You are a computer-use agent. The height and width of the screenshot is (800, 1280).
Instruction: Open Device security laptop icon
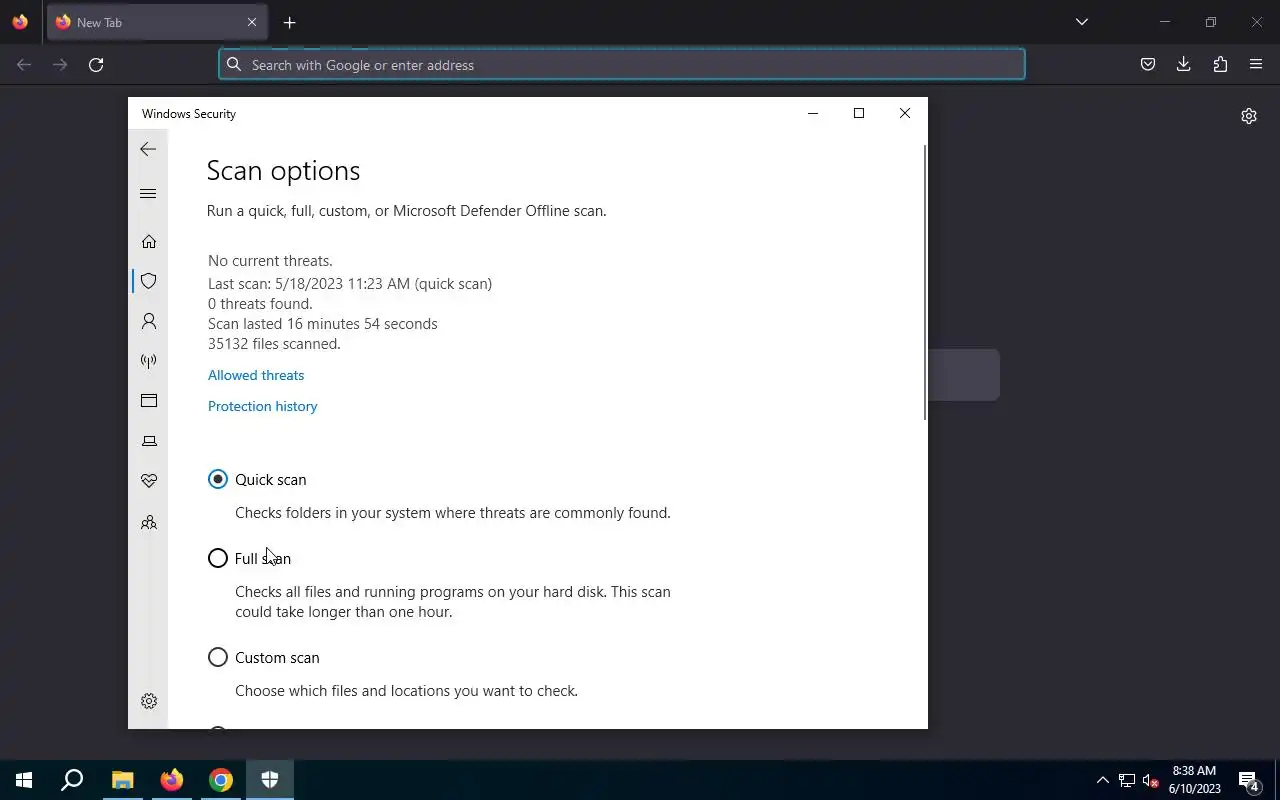click(149, 441)
